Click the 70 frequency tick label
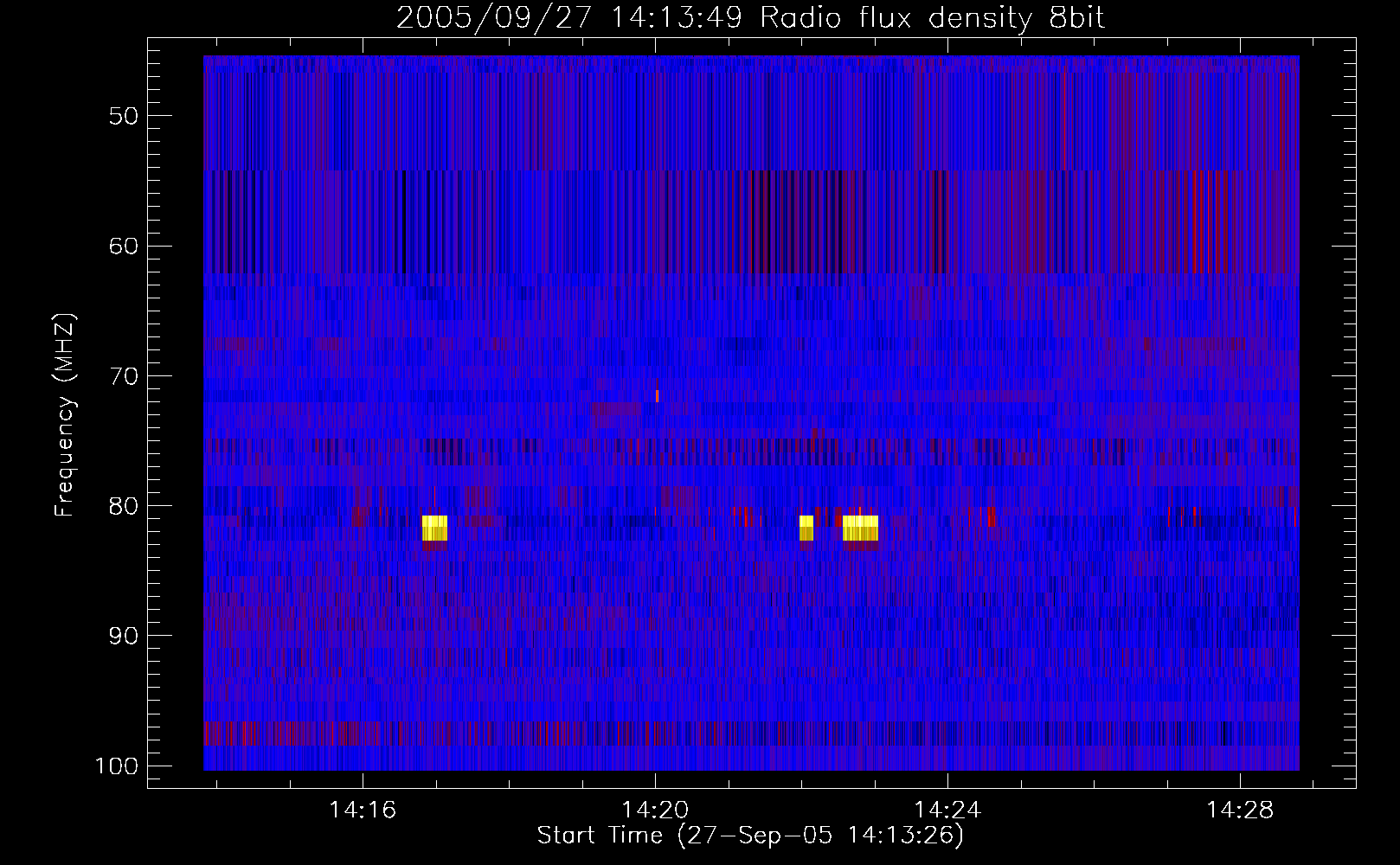The height and width of the screenshot is (865, 1400). (x=124, y=376)
